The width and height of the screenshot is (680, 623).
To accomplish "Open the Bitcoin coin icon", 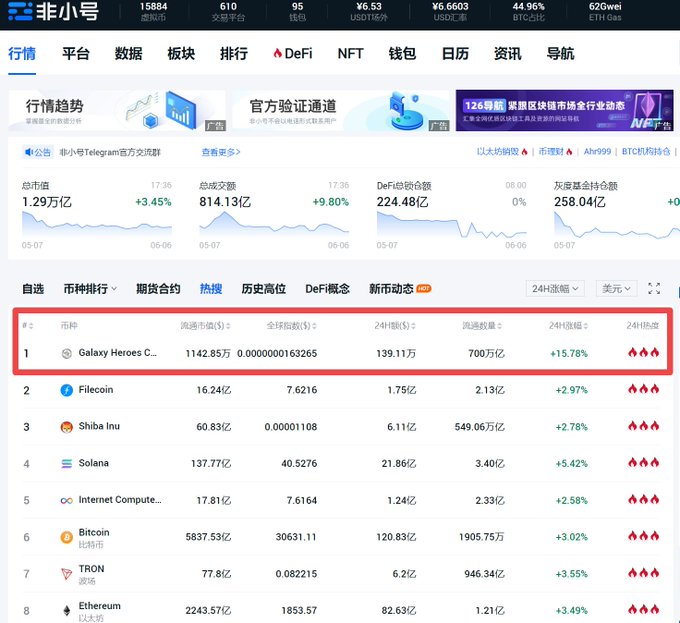I will pyautogui.click(x=66, y=538).
